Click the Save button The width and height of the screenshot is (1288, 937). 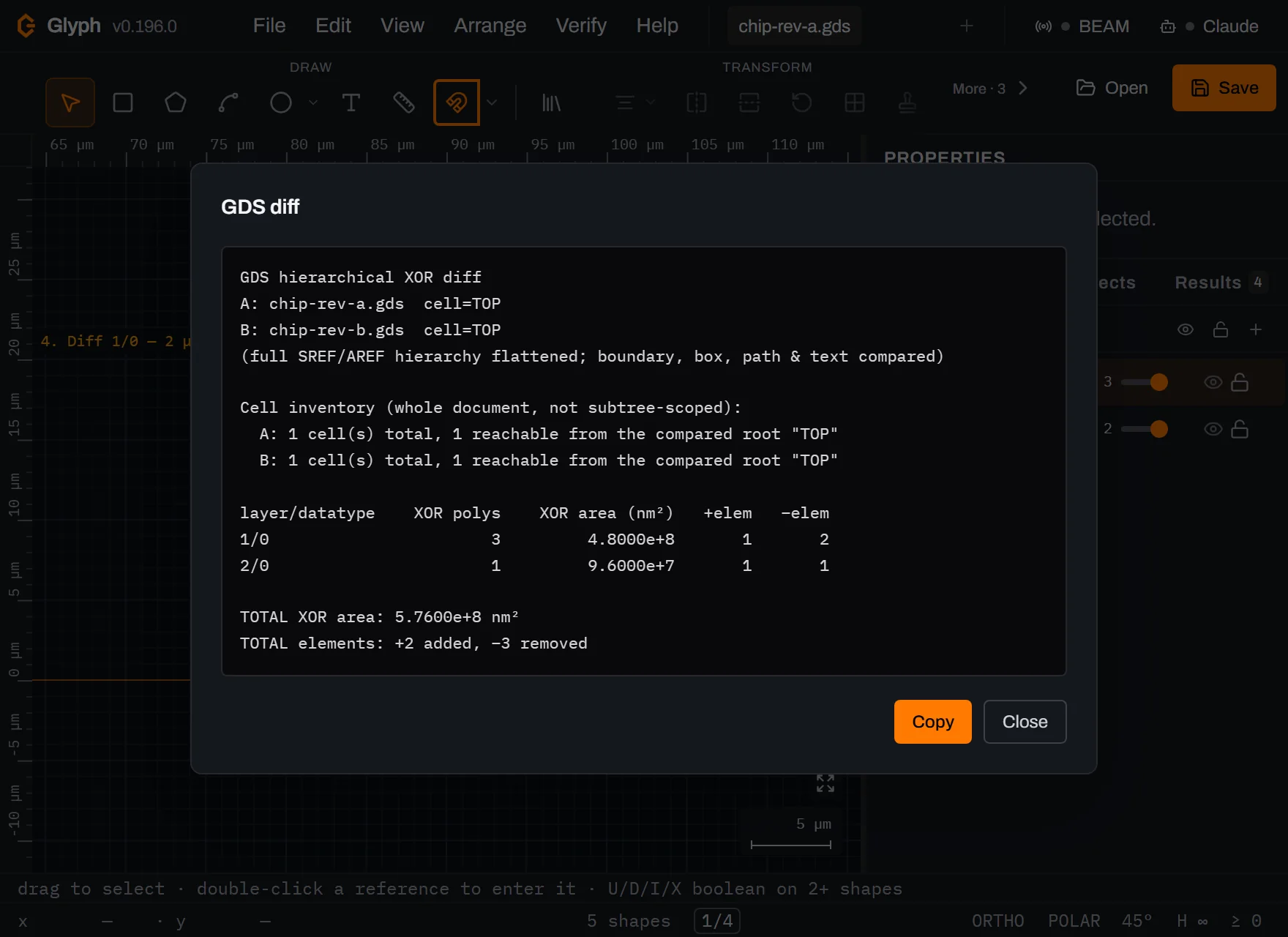[x=1224, y=88]
